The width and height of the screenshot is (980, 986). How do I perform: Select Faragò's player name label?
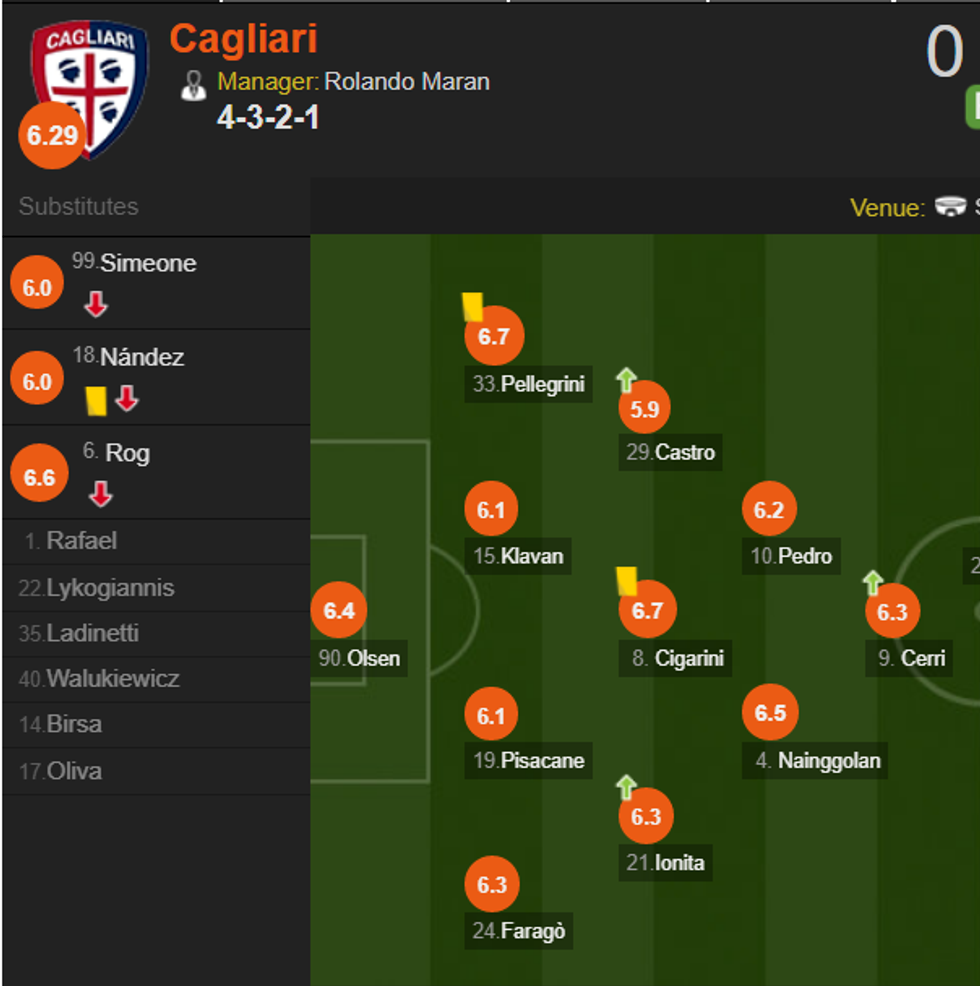[x=532, y=931]
